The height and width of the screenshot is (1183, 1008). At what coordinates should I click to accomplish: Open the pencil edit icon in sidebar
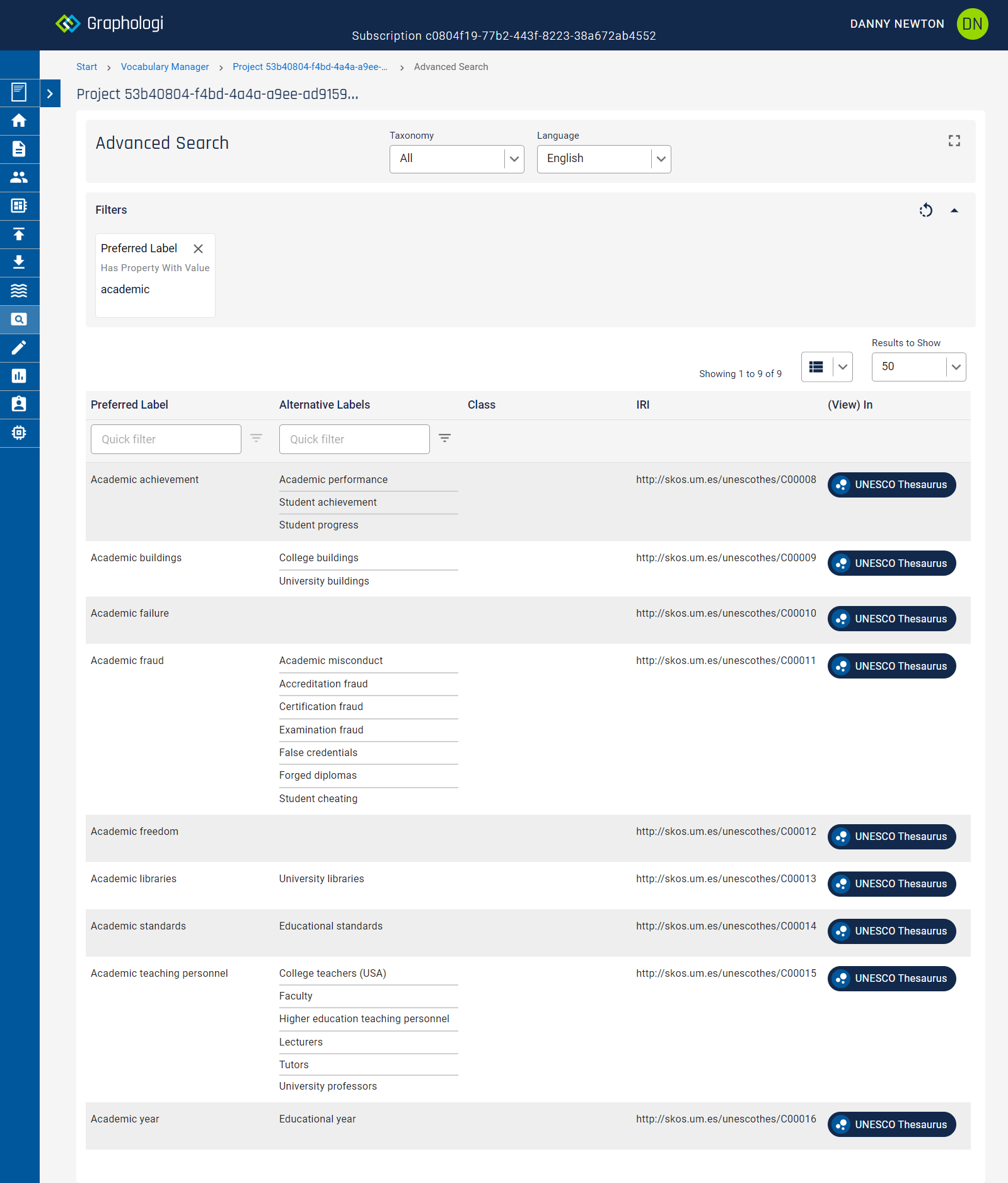(20, 347)
